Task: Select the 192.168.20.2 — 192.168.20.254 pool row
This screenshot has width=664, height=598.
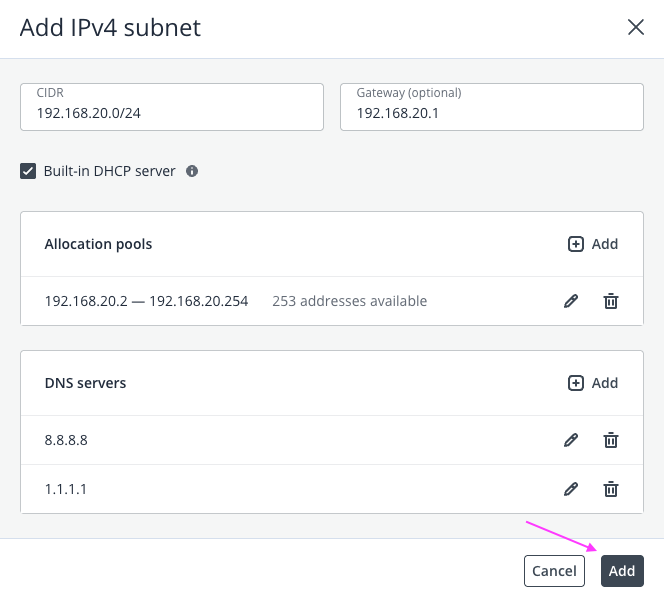Action: (146, 301)
